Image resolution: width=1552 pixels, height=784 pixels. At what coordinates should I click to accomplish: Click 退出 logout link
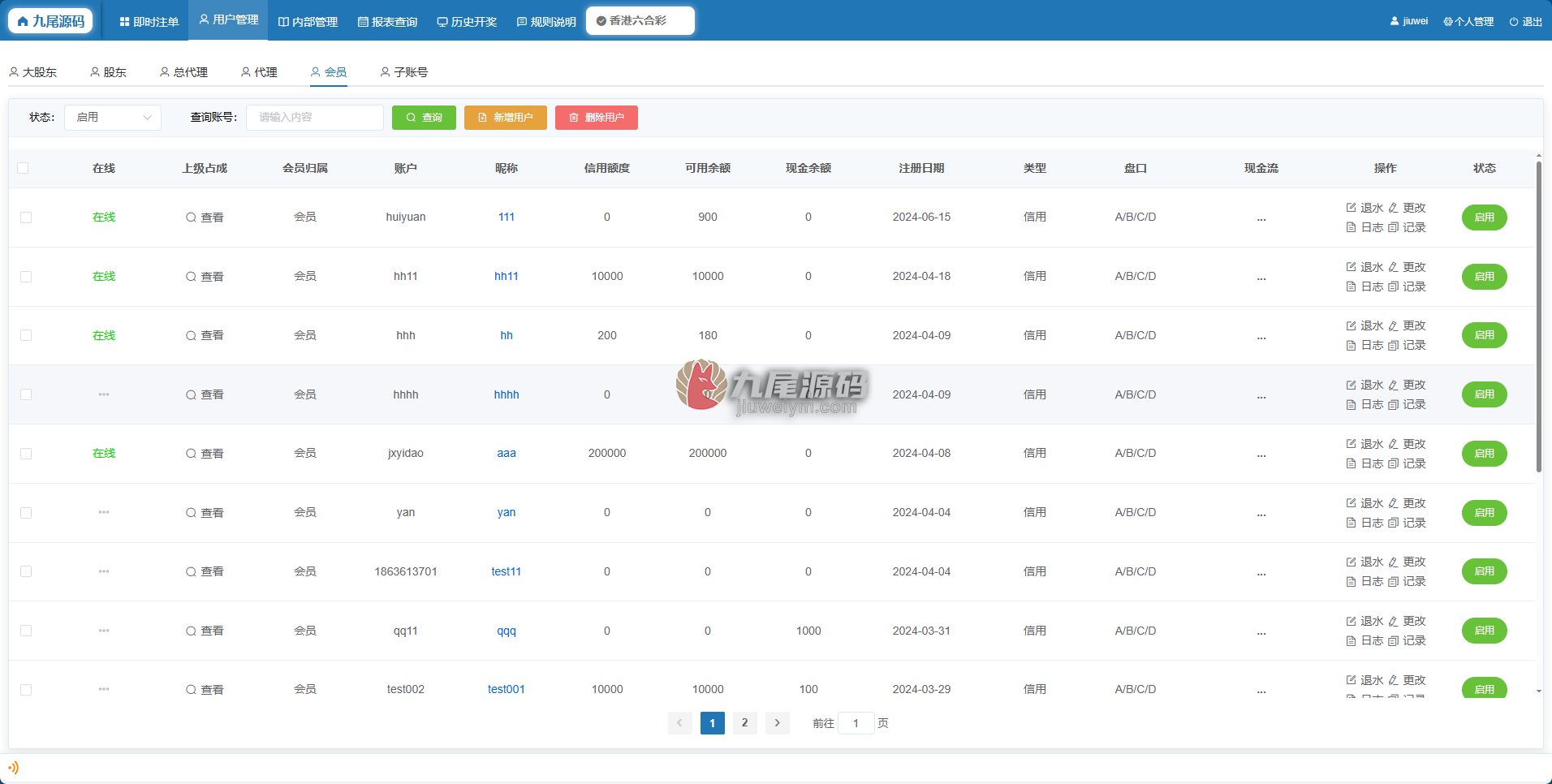click(x=1525, y=22)
